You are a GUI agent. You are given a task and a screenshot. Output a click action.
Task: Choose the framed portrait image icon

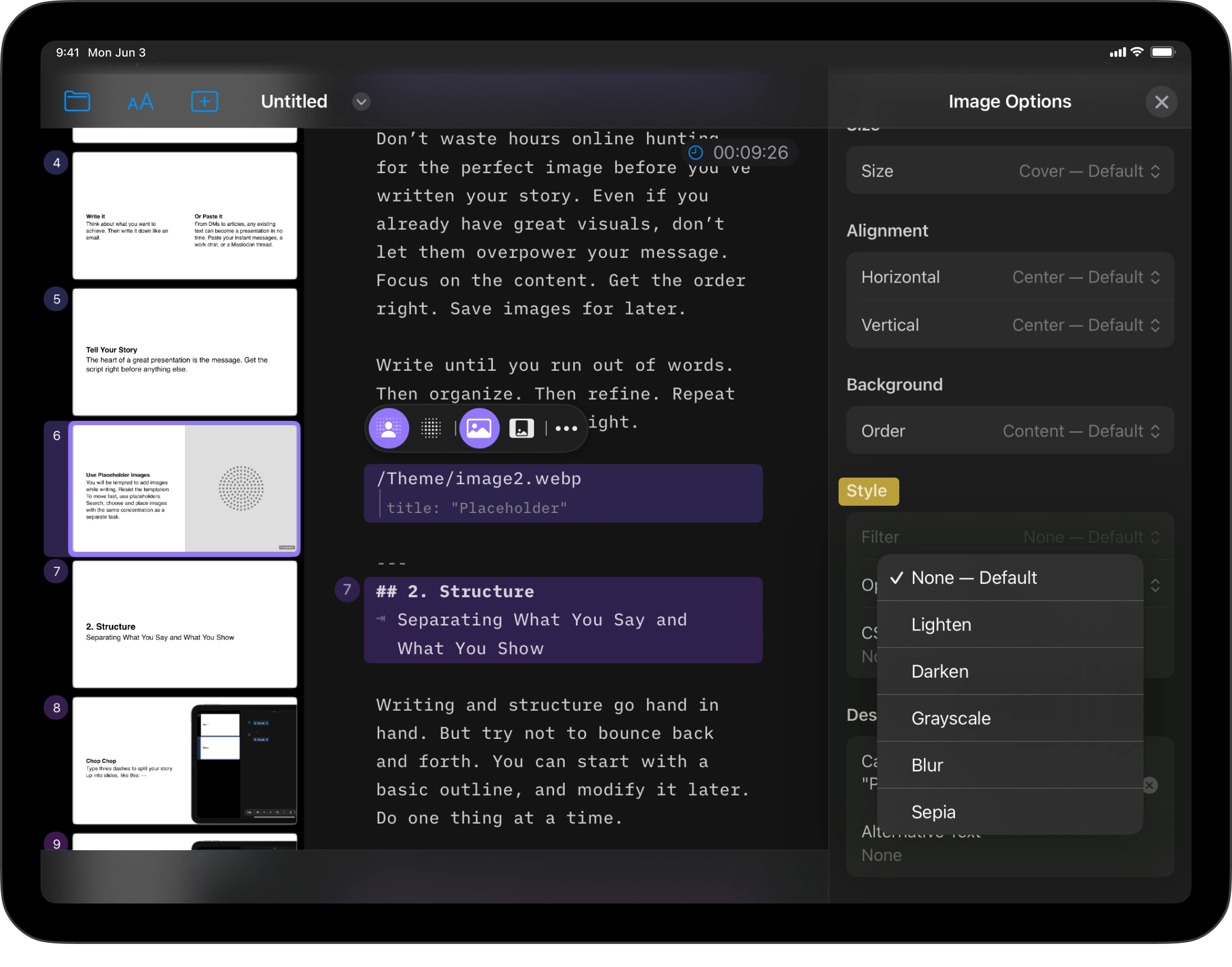522,428
